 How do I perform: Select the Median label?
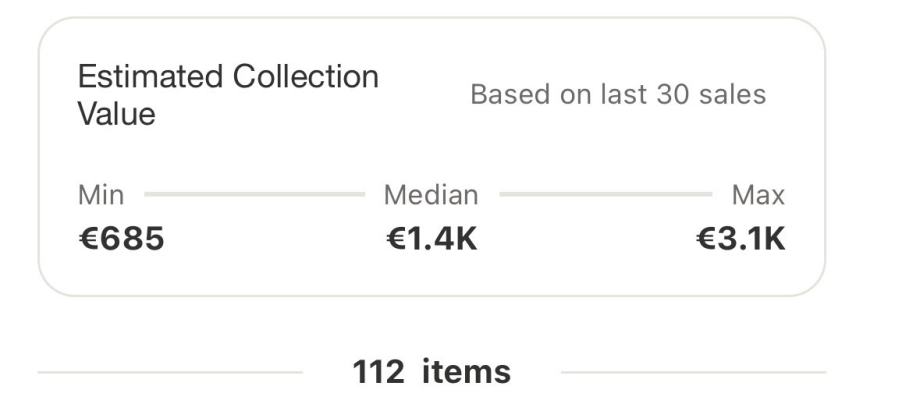431,195
